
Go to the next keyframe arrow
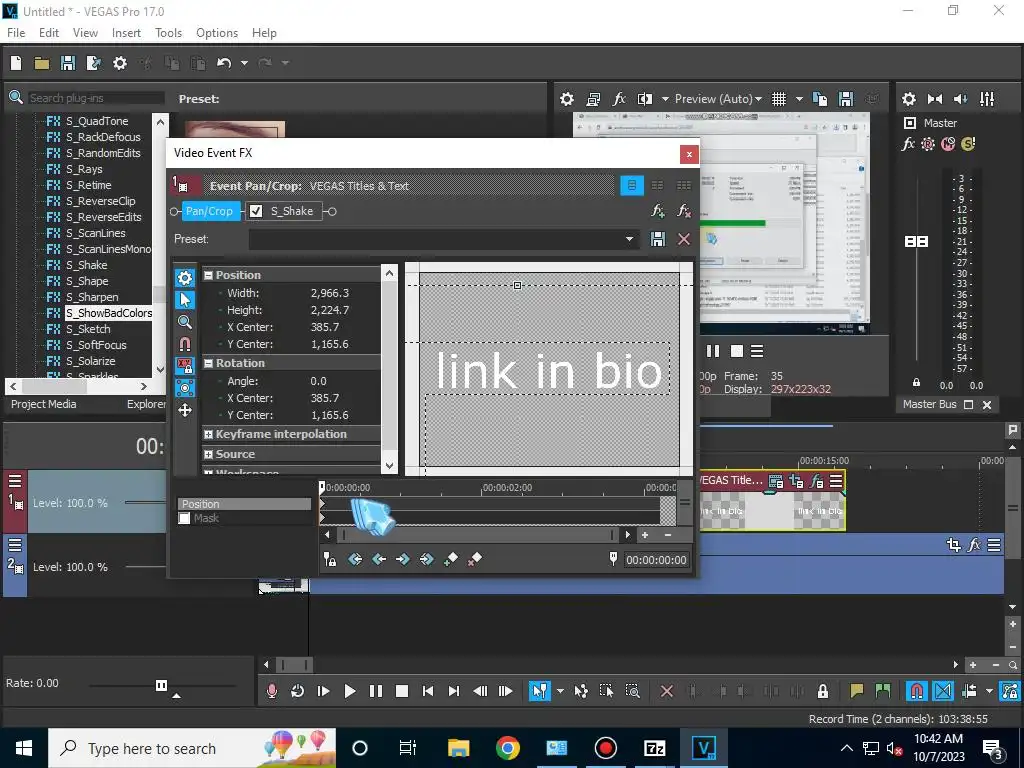pyautogui.click(x=403, y=559)
